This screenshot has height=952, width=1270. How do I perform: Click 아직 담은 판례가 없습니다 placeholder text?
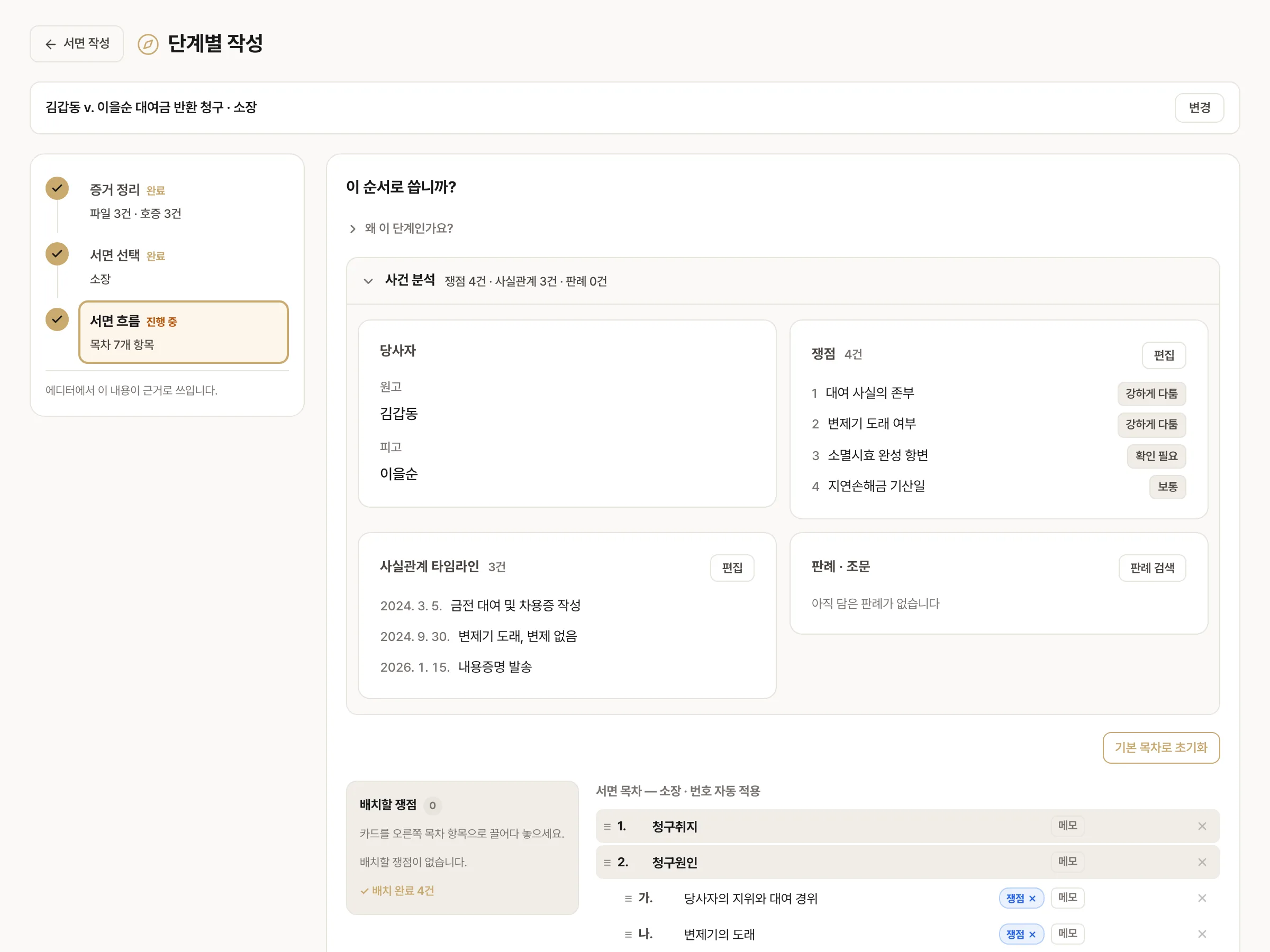[875, 604]
